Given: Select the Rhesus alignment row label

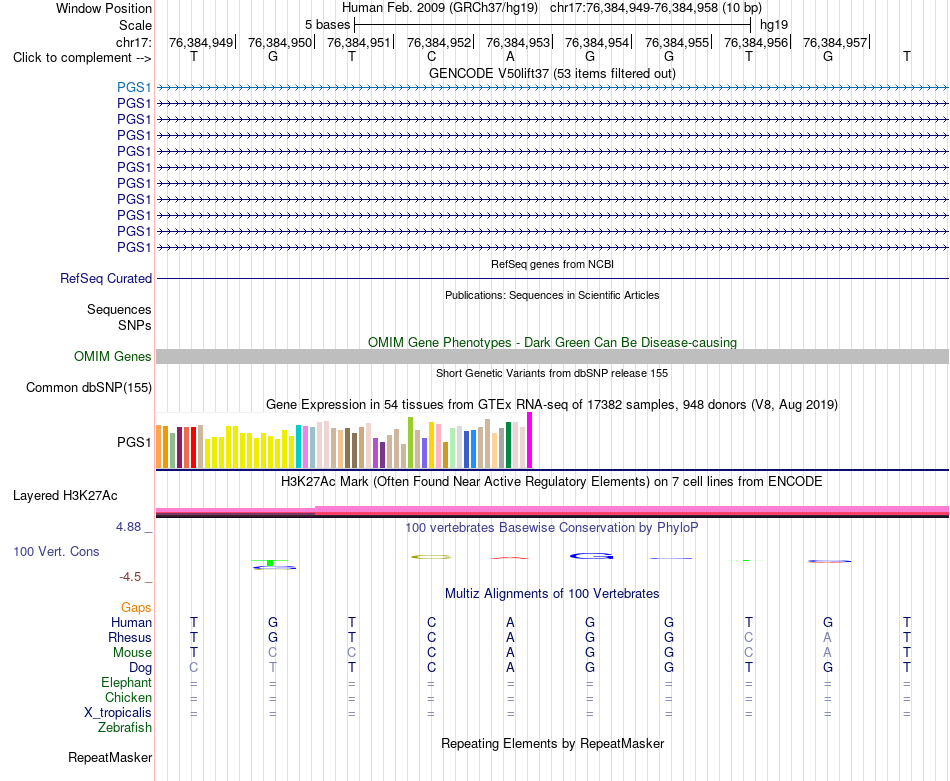Looking at the screenshot, I should (130, 637).
